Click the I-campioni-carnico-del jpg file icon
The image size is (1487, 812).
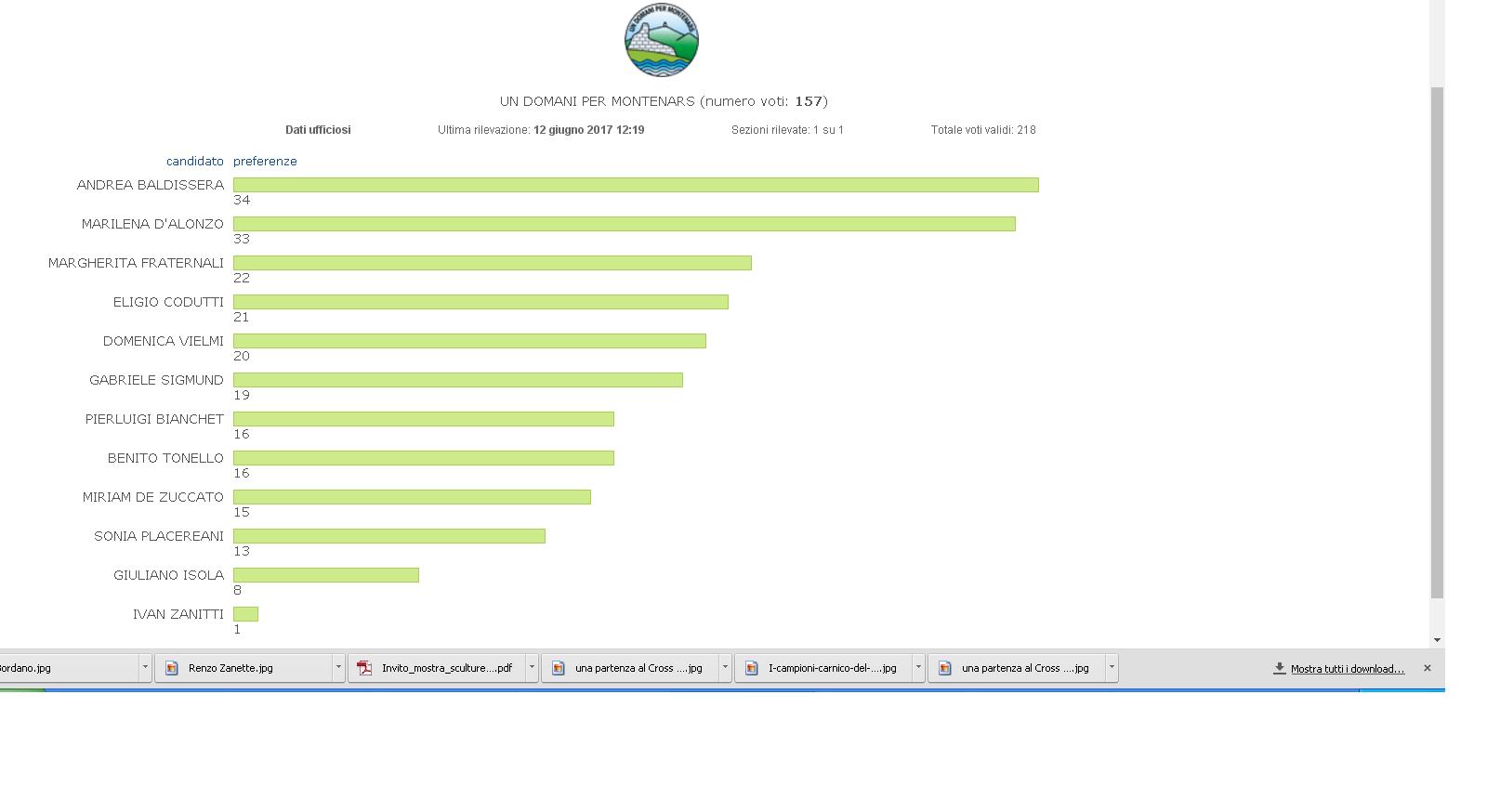[x=752, y=668]
